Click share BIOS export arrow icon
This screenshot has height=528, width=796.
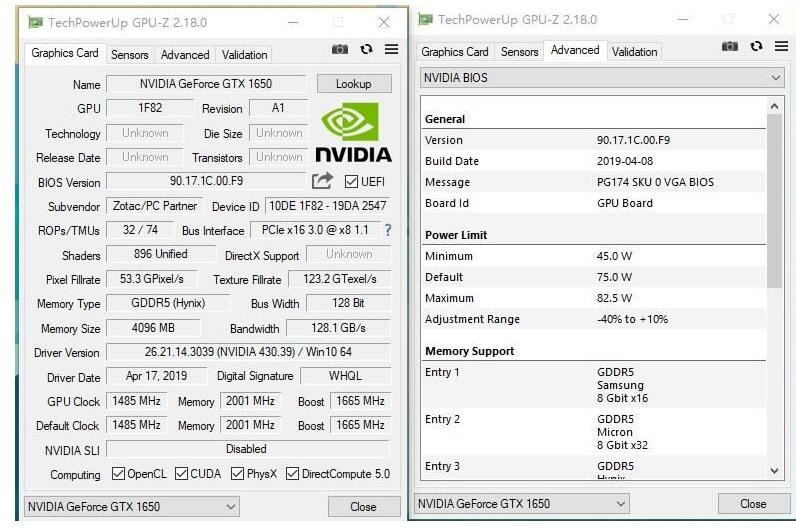point(322,180)
